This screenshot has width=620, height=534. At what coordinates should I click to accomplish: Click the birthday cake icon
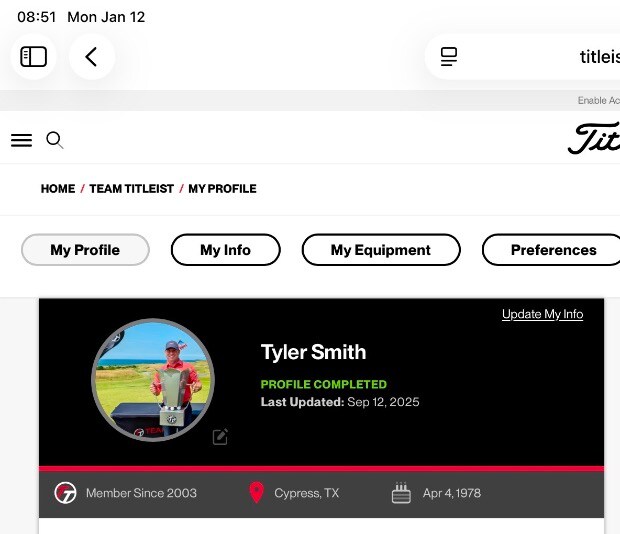[401, 493]
